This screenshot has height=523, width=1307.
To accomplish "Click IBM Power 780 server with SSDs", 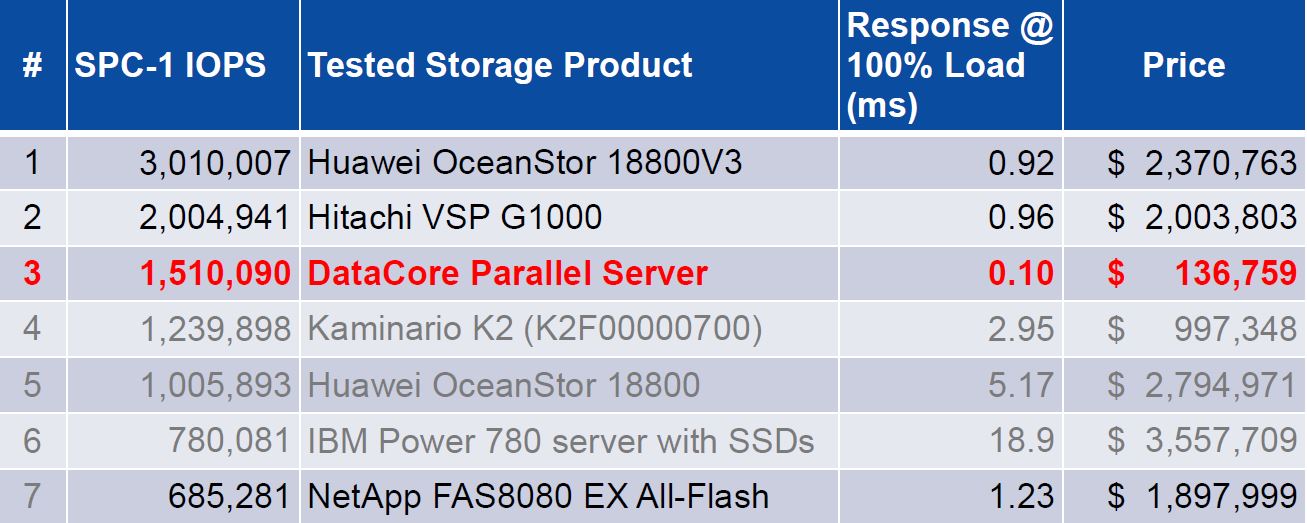I will click(561, 440).
